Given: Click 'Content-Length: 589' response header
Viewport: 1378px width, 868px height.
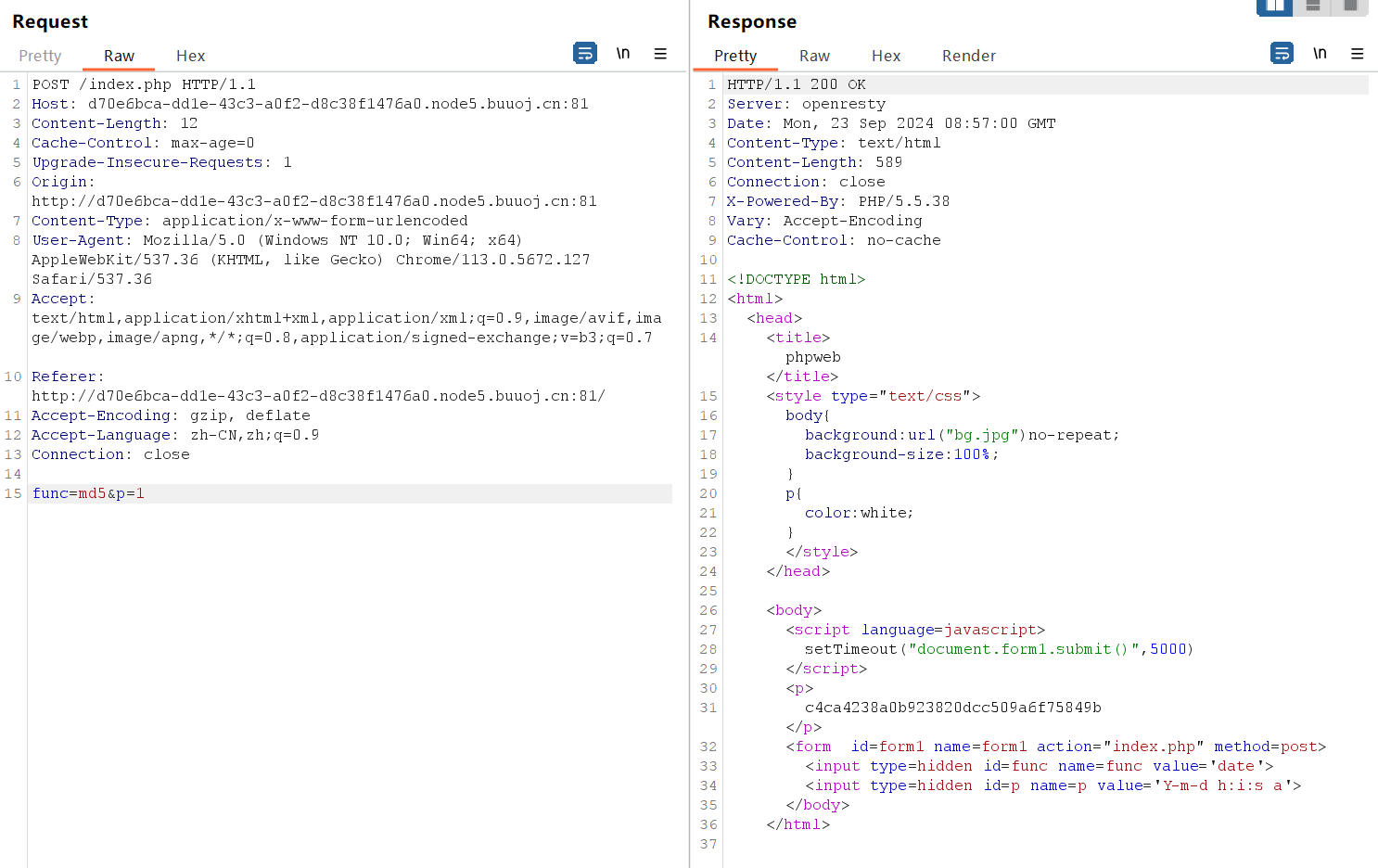Looking at the screenshot, I should (815, 162).
